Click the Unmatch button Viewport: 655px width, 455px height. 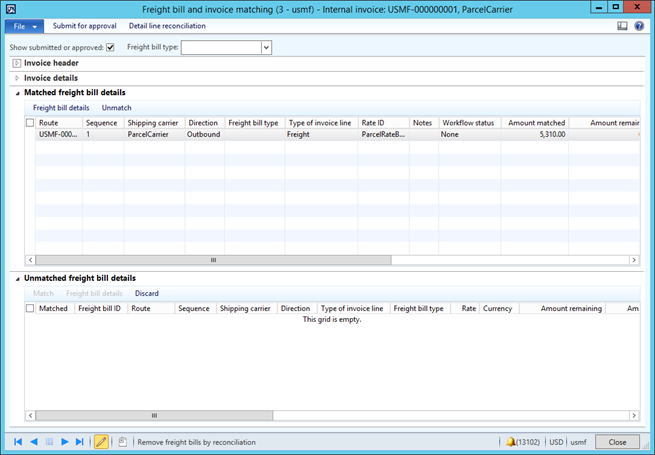point(116,108)
